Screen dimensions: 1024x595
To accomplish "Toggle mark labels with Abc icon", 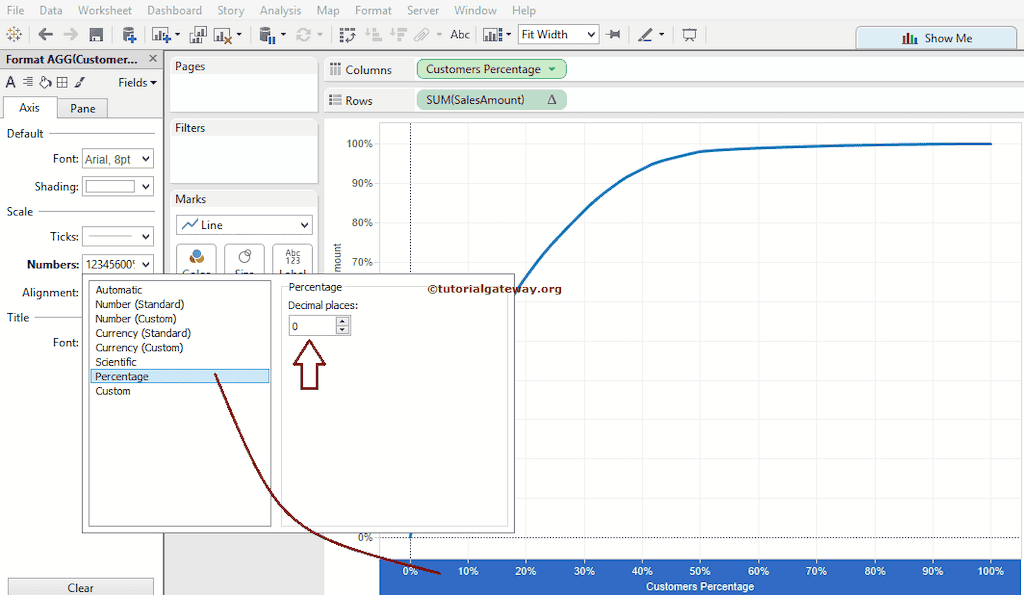I will 460,35.
